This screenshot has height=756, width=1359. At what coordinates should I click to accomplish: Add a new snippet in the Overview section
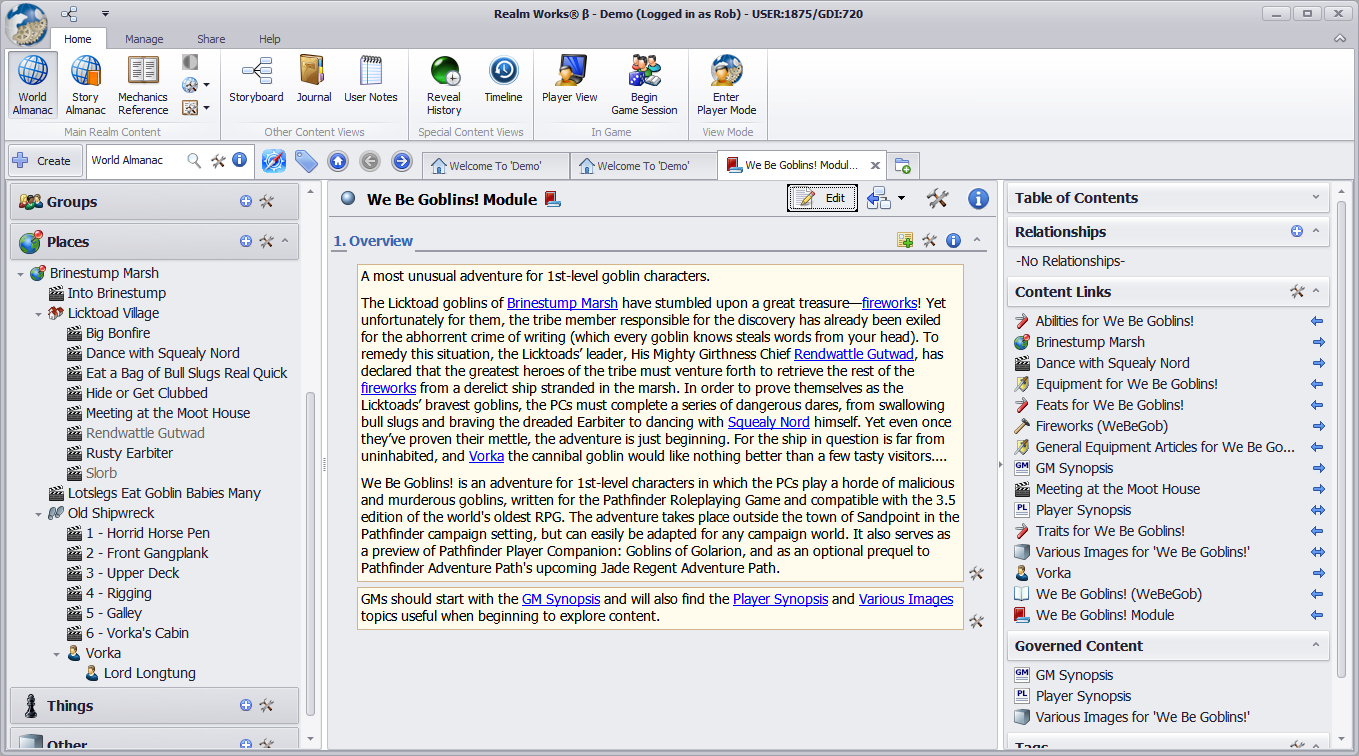[905, 240]
